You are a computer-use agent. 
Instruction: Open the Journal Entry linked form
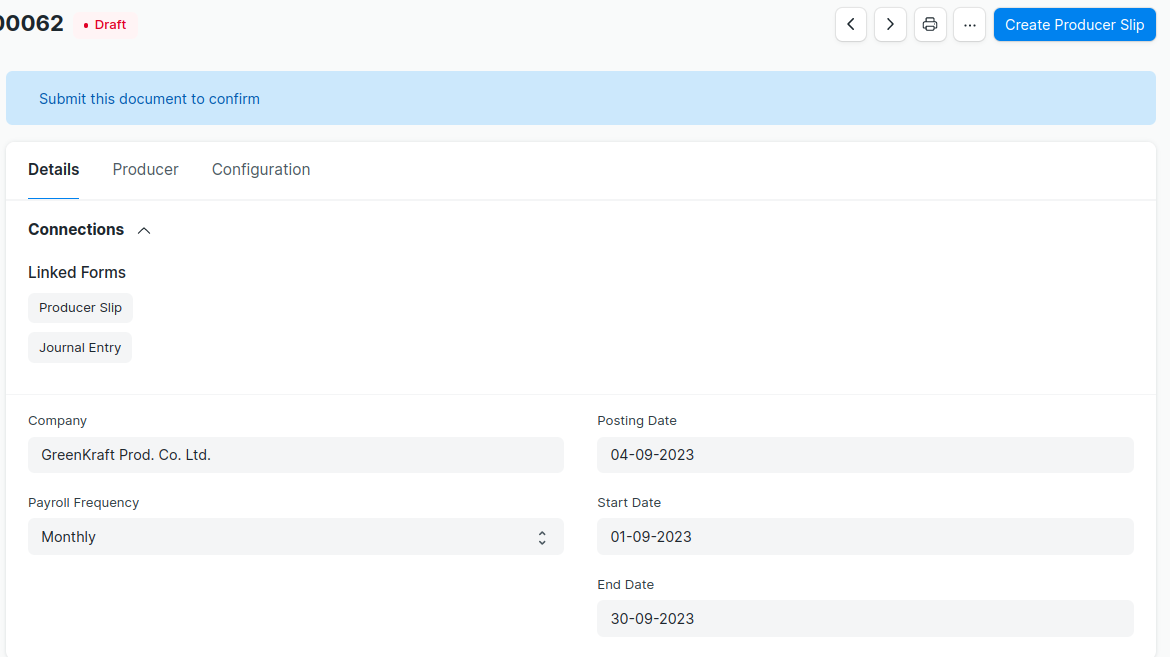click(x=80, y=348)
